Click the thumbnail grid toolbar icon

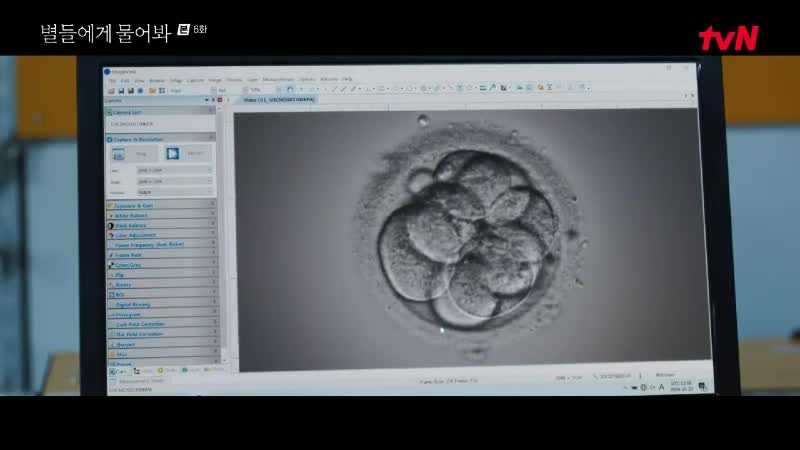[x=162, y=91]
